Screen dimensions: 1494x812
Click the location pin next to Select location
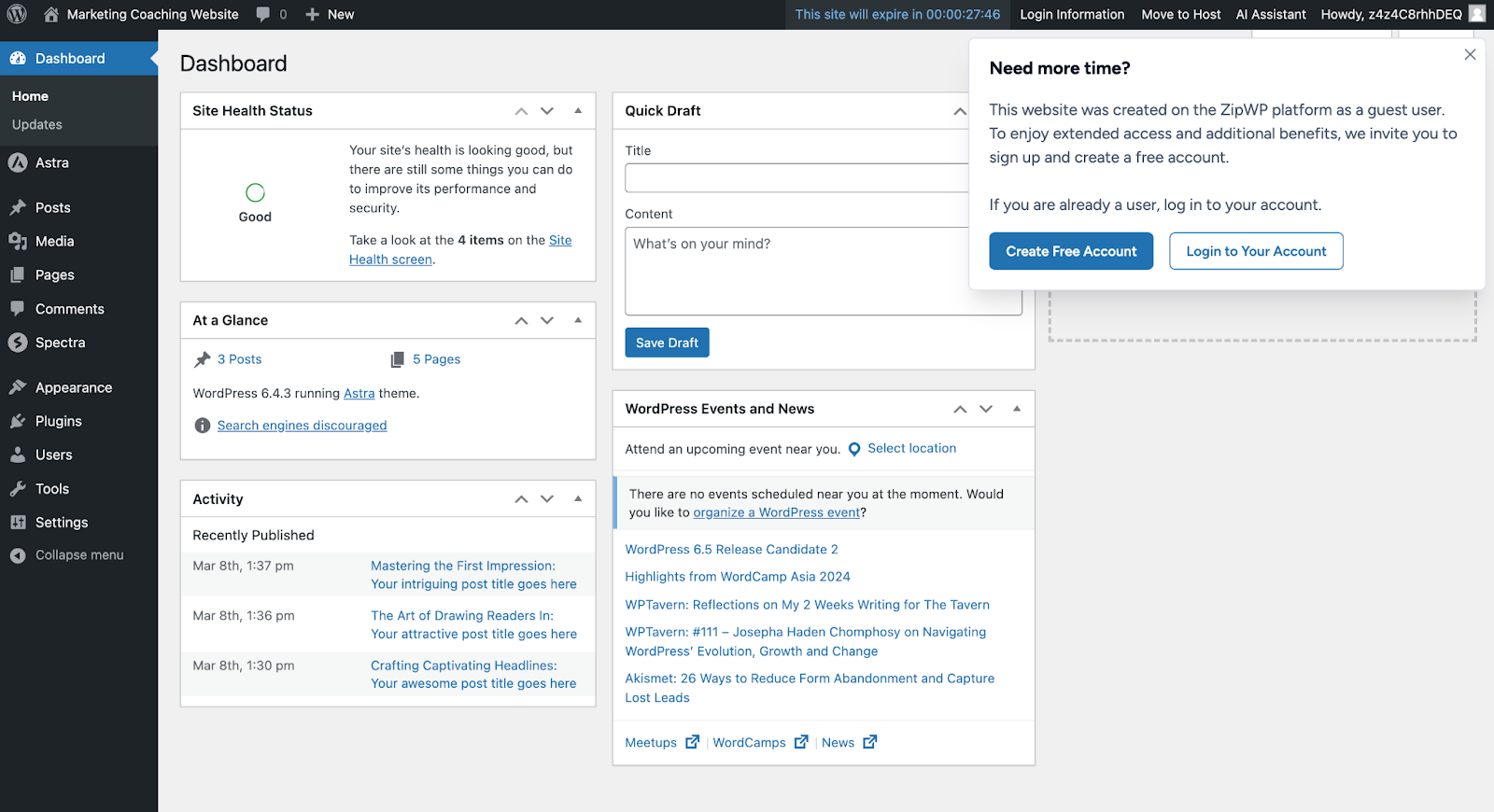tap(853, 449)
